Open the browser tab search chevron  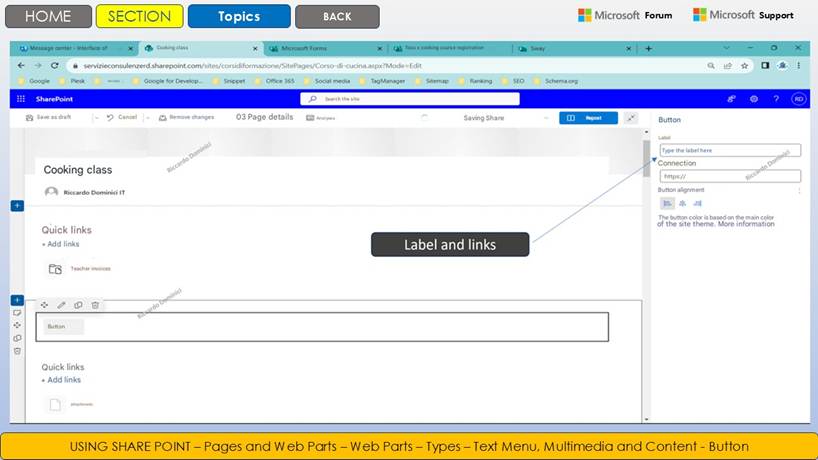pyautogui.click(x=727, y=48)
